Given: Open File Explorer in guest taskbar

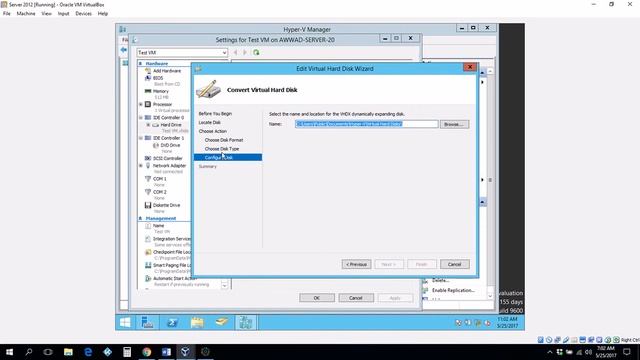Looking at the screenshot, I should (197, 322).
